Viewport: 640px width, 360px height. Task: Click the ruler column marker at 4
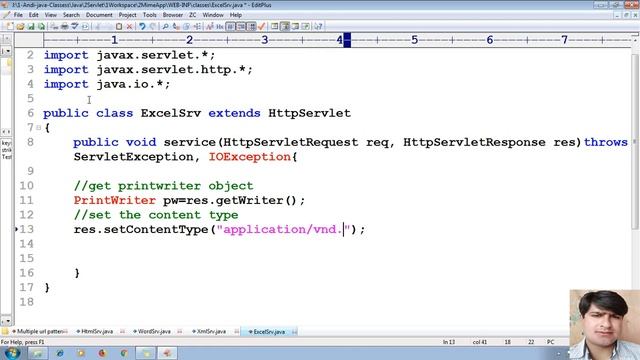[x=340, y=40]
